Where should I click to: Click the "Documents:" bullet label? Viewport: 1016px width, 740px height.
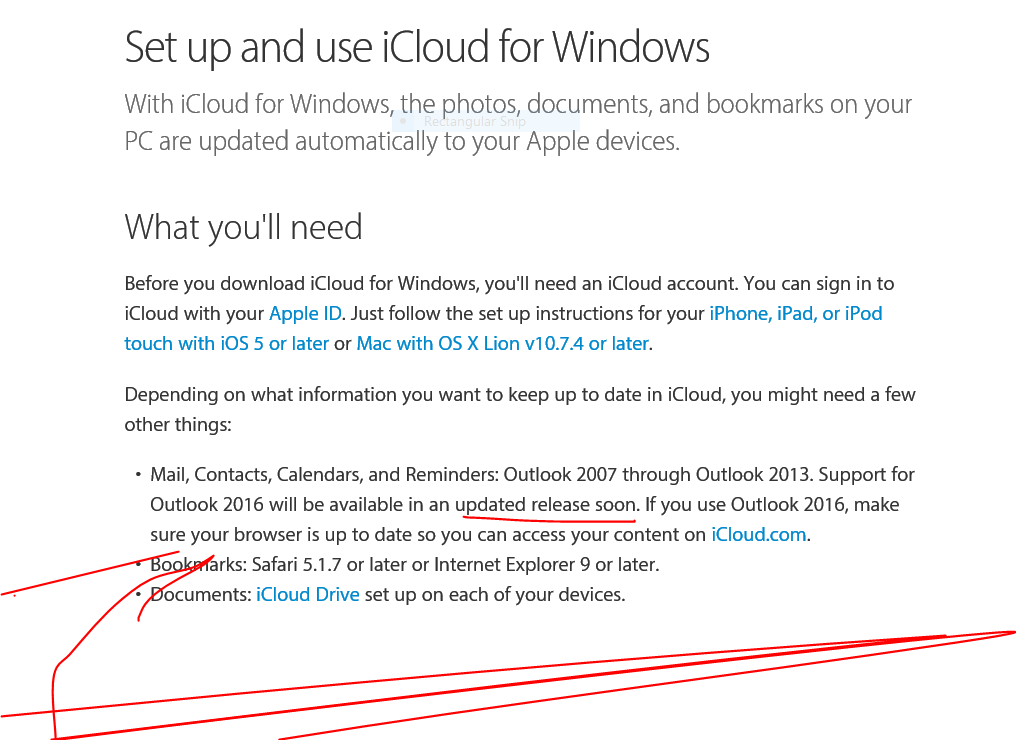tap(201, 594)
